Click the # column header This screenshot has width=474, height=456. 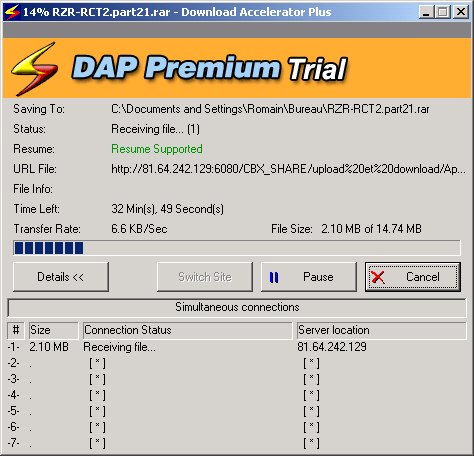pos(16,330)
